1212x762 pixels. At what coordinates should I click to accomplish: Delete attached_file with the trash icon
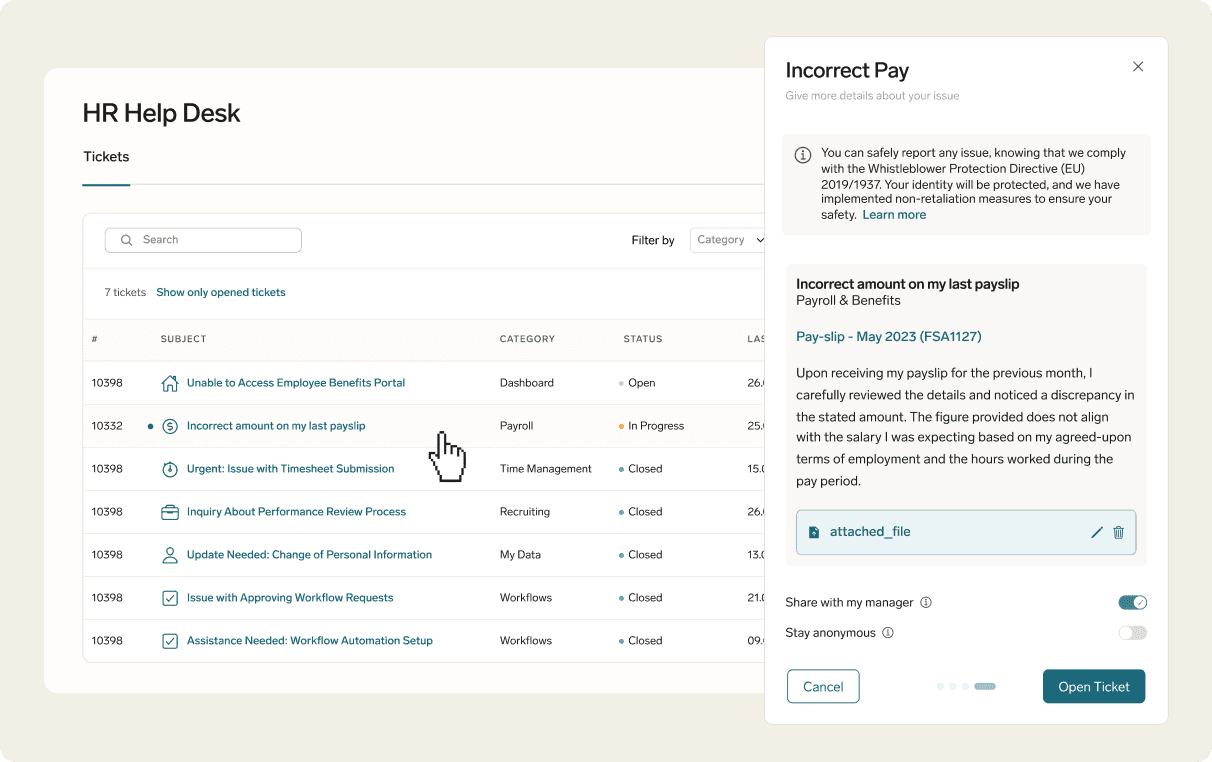[x=1119, y=532]
